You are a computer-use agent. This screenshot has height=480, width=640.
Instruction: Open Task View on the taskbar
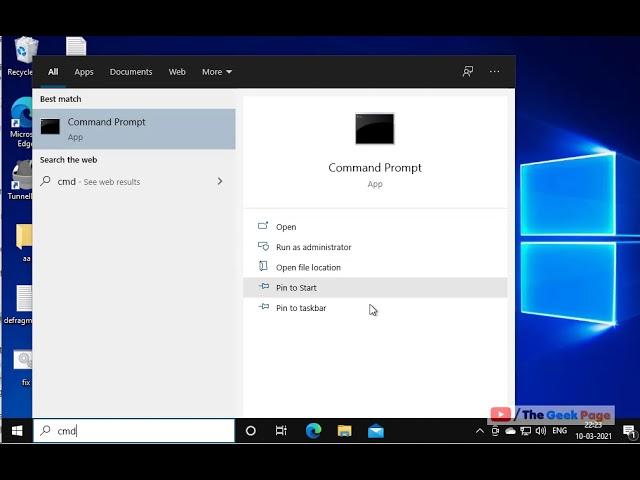pyautogui.click(x=281, y=431)
